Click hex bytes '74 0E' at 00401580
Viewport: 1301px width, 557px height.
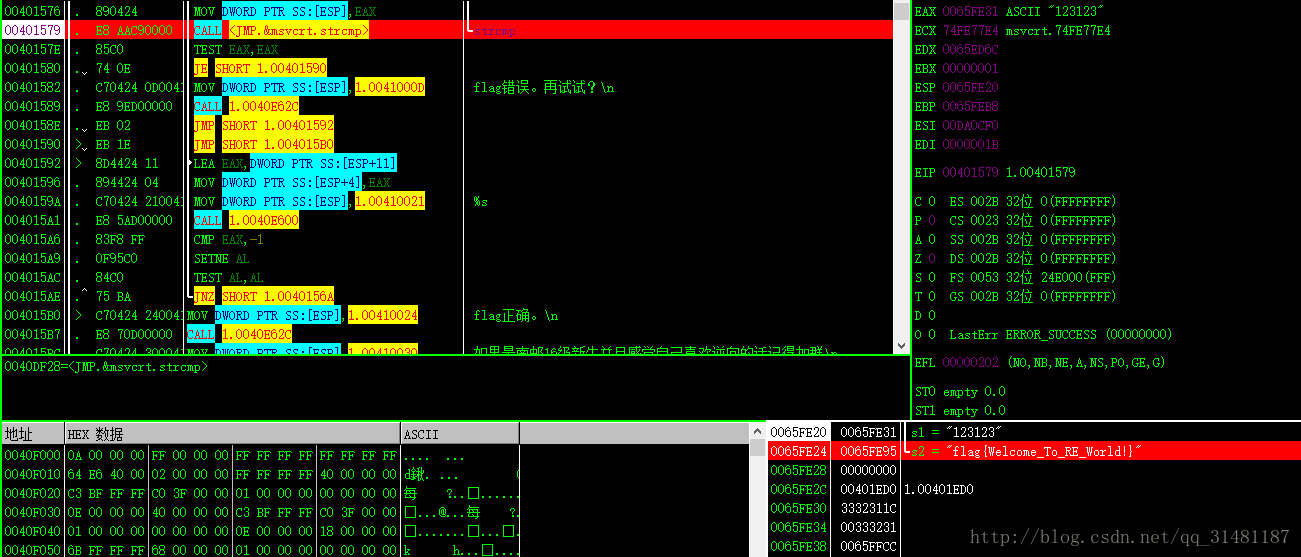tap(113, 69)
